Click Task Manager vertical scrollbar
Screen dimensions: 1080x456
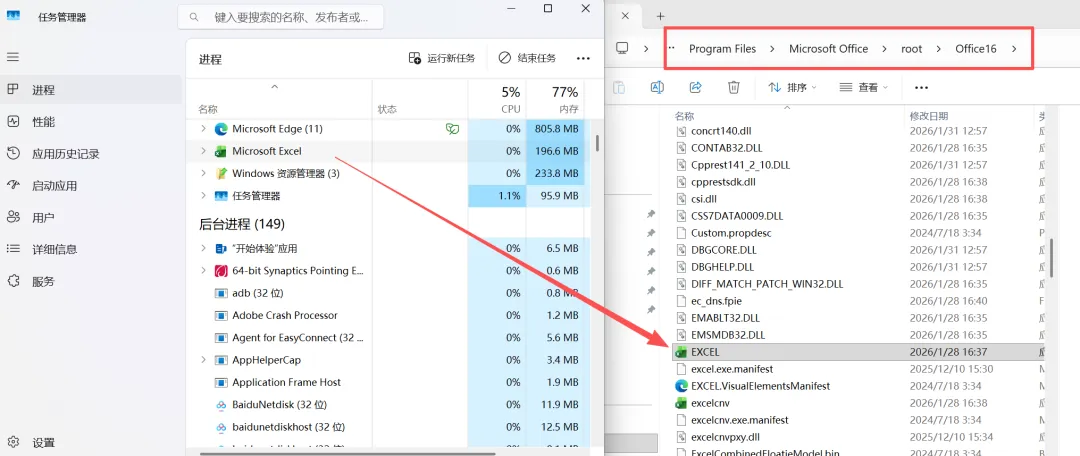(x=597, y=143)
